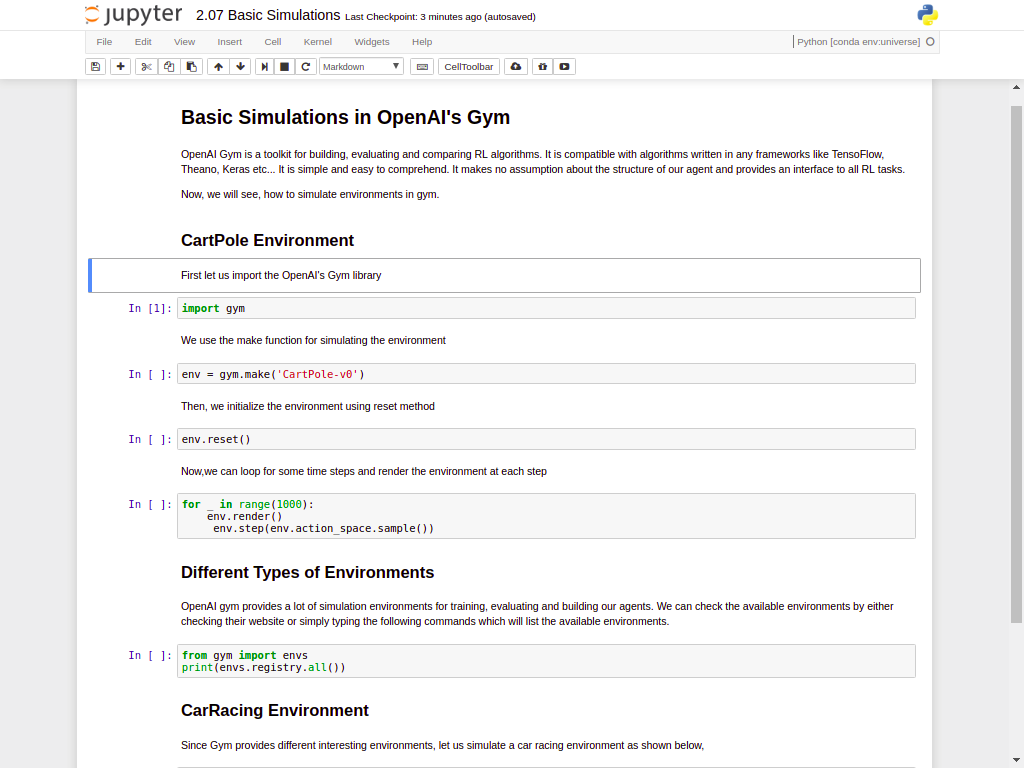The image size is (1024, 768).
Task: Run the current cell button
Action: [x=264, y=67]
